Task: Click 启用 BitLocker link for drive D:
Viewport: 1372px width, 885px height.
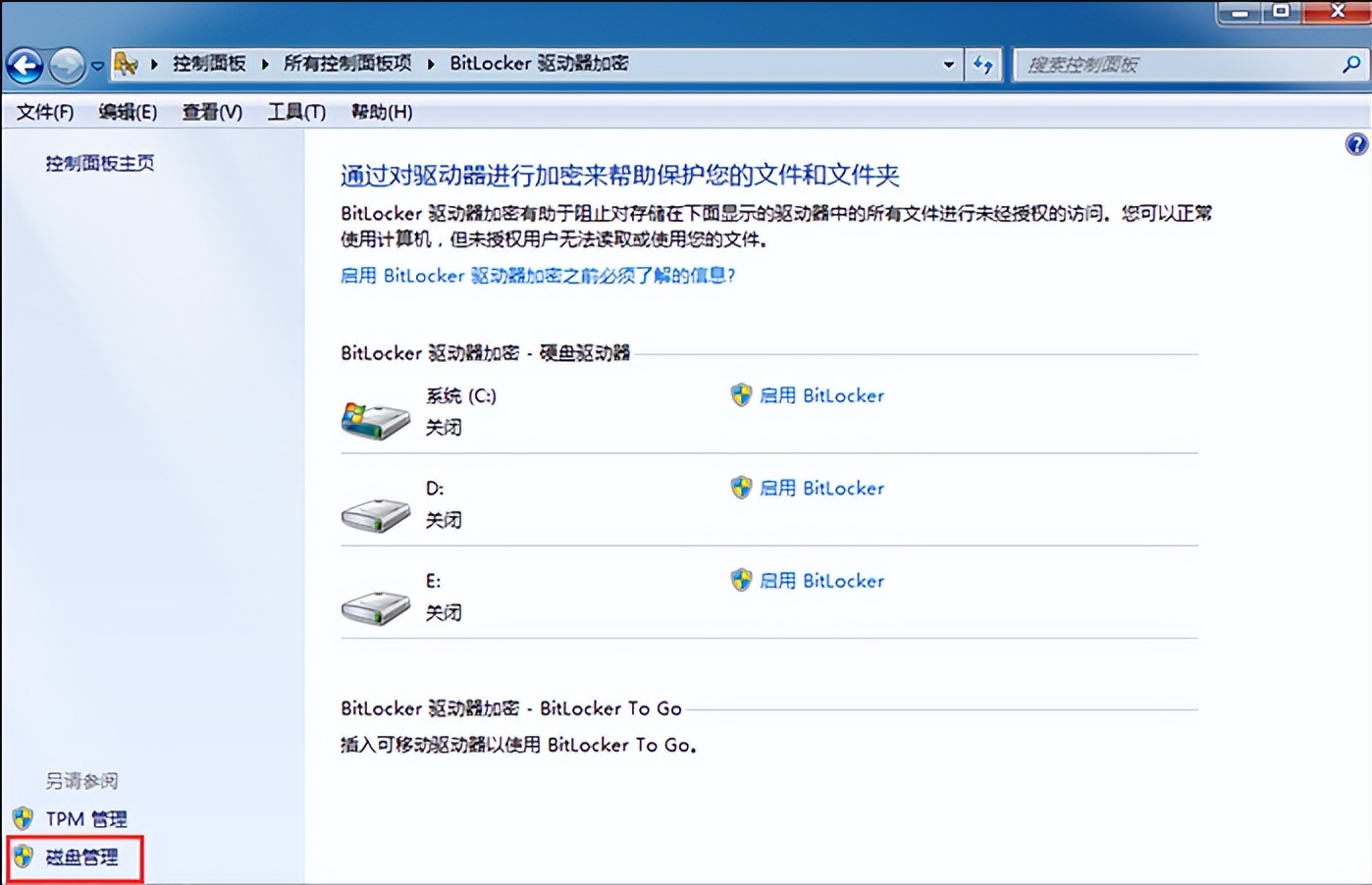Action: click(x=822, y=488)
